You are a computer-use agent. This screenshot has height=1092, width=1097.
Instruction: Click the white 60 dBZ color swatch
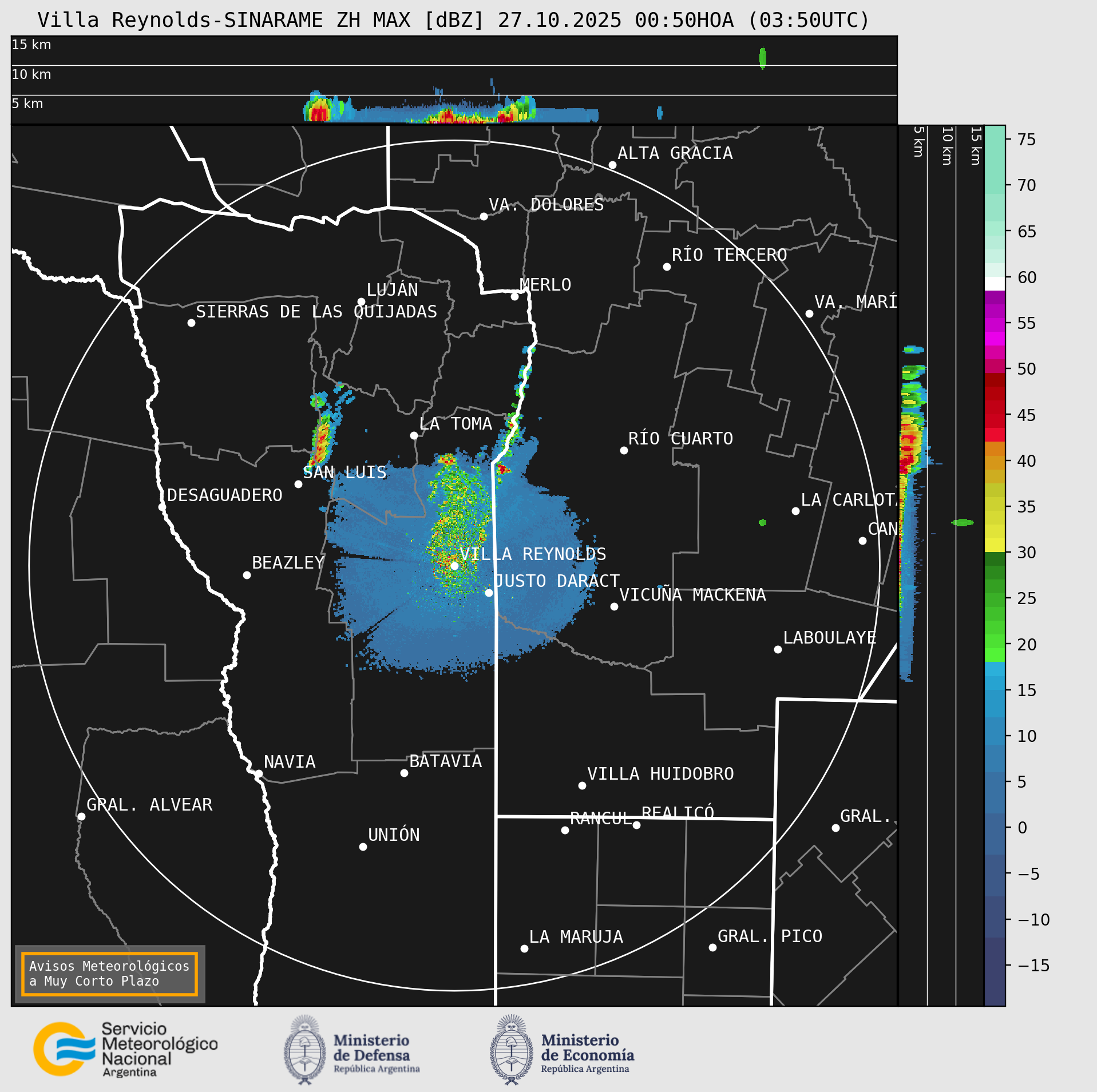pos(995,284)
